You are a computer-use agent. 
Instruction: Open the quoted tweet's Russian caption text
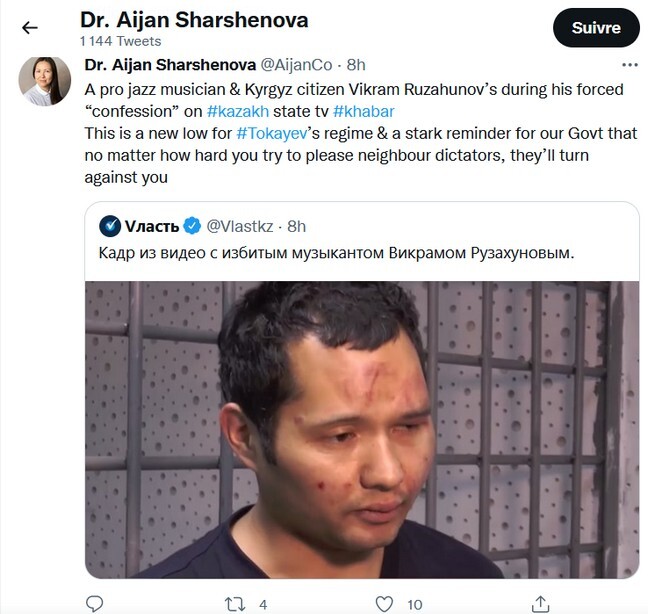336,252
